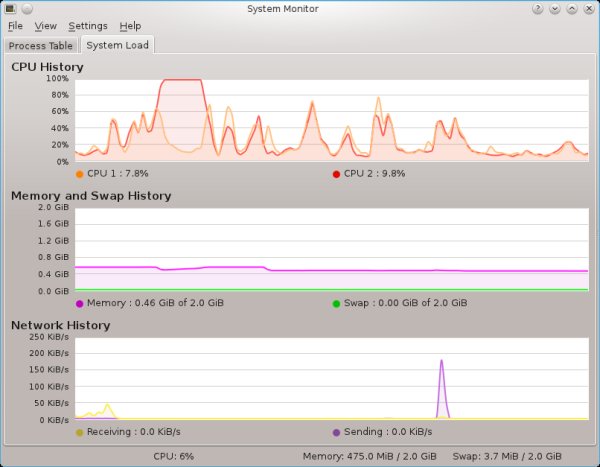
Task: Click the CPU 1 : 7.8% label
Action: coord(117,173)
